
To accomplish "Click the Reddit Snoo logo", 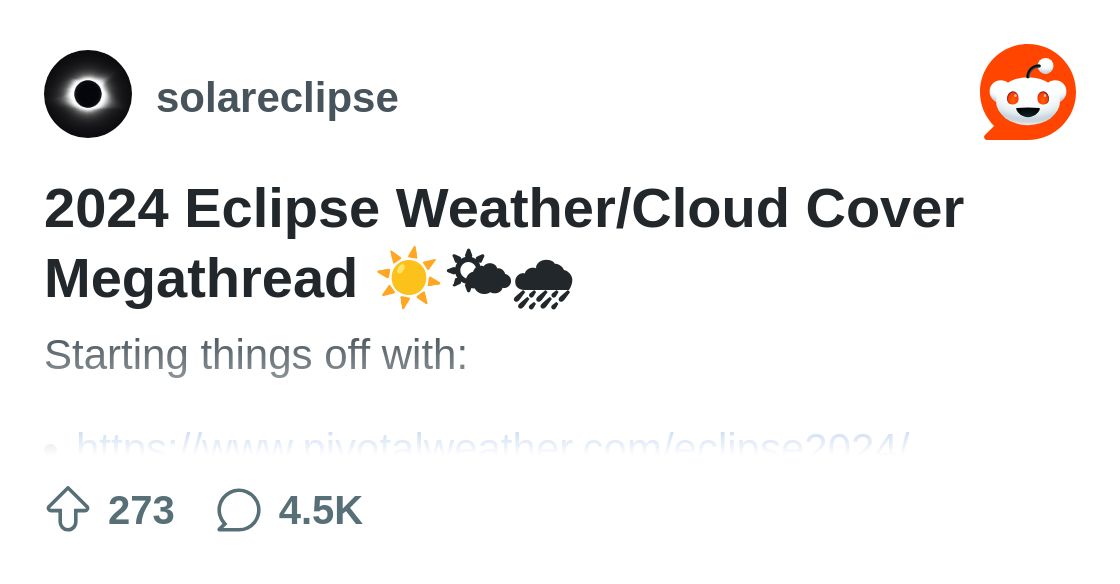I will pyautogui.click(x=1027, y=93).
